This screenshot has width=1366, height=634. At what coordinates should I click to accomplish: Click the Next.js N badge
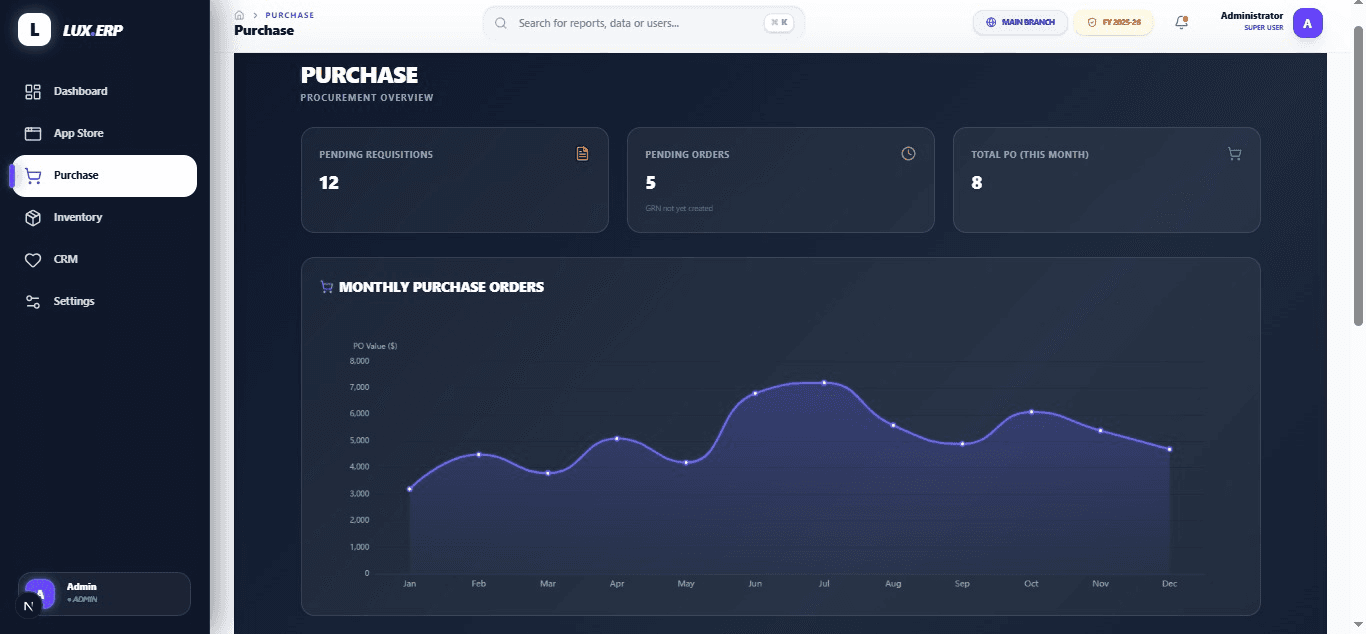[x=28, y=605]
